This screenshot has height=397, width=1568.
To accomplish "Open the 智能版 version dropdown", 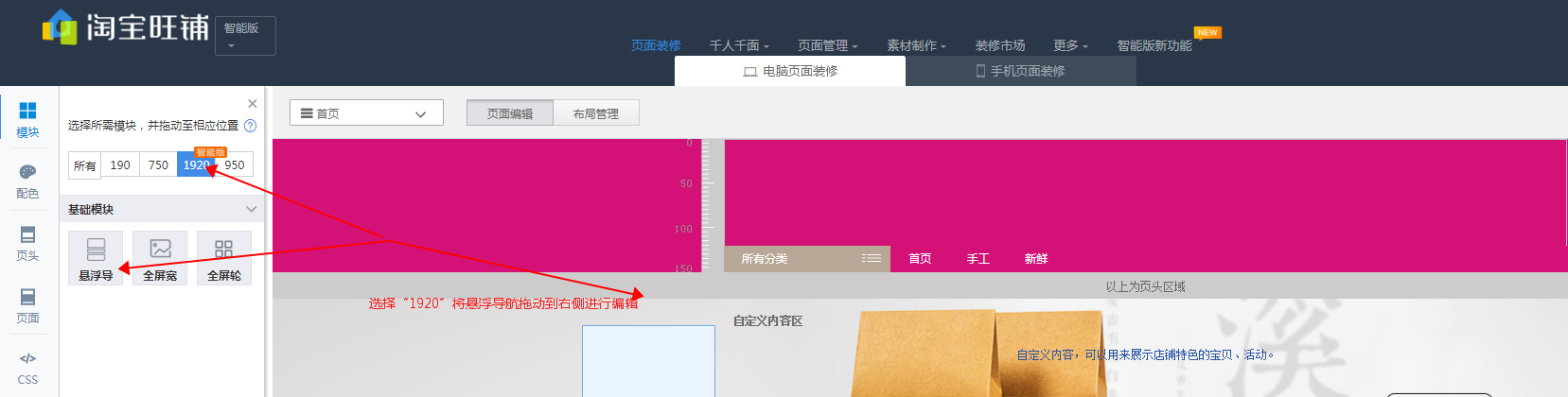I will point(245,36).
